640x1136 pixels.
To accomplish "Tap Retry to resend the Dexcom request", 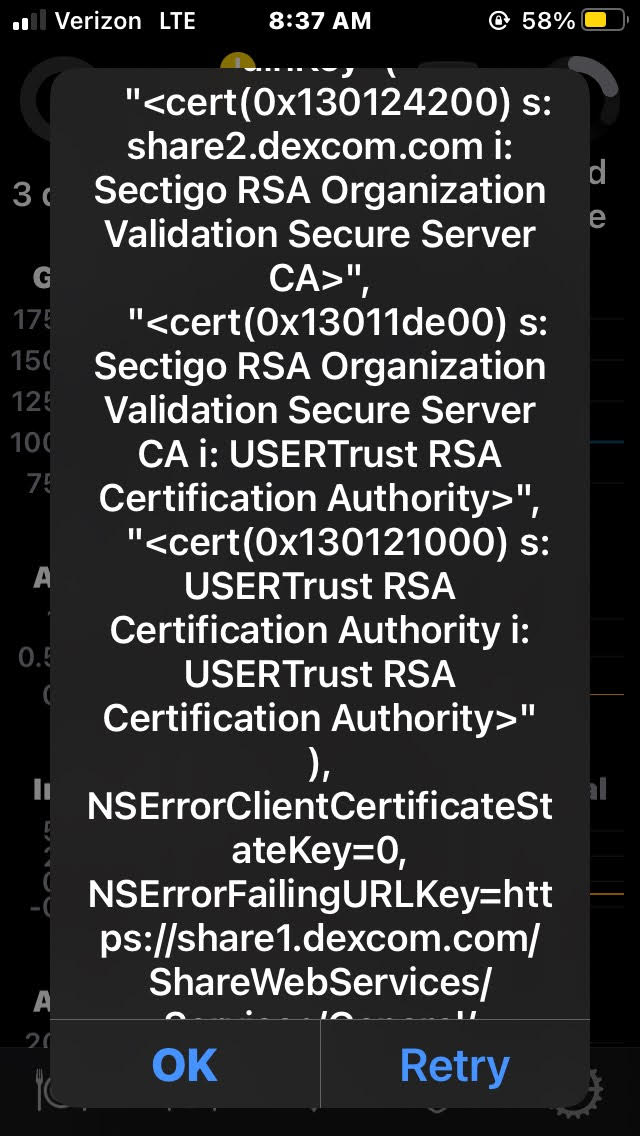I will click(455, 1065).
